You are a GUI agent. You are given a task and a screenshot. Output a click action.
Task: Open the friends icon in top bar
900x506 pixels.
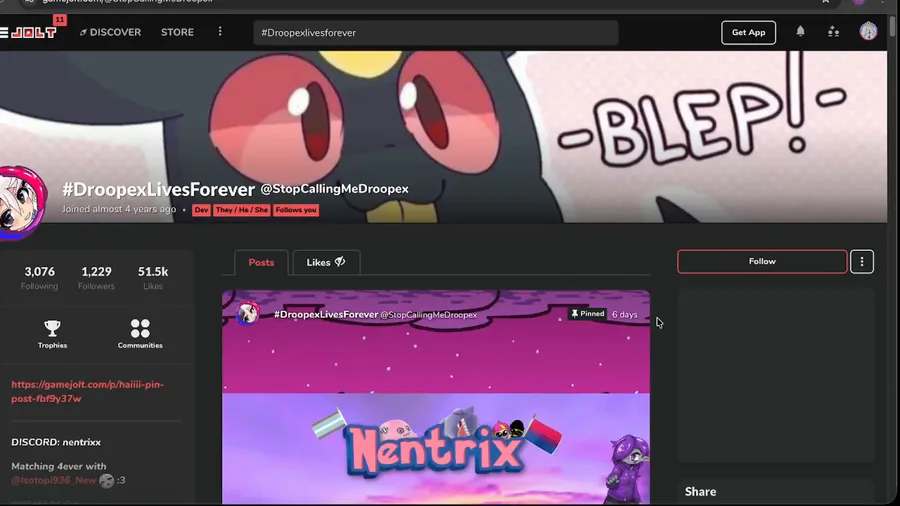click(833, 32)
